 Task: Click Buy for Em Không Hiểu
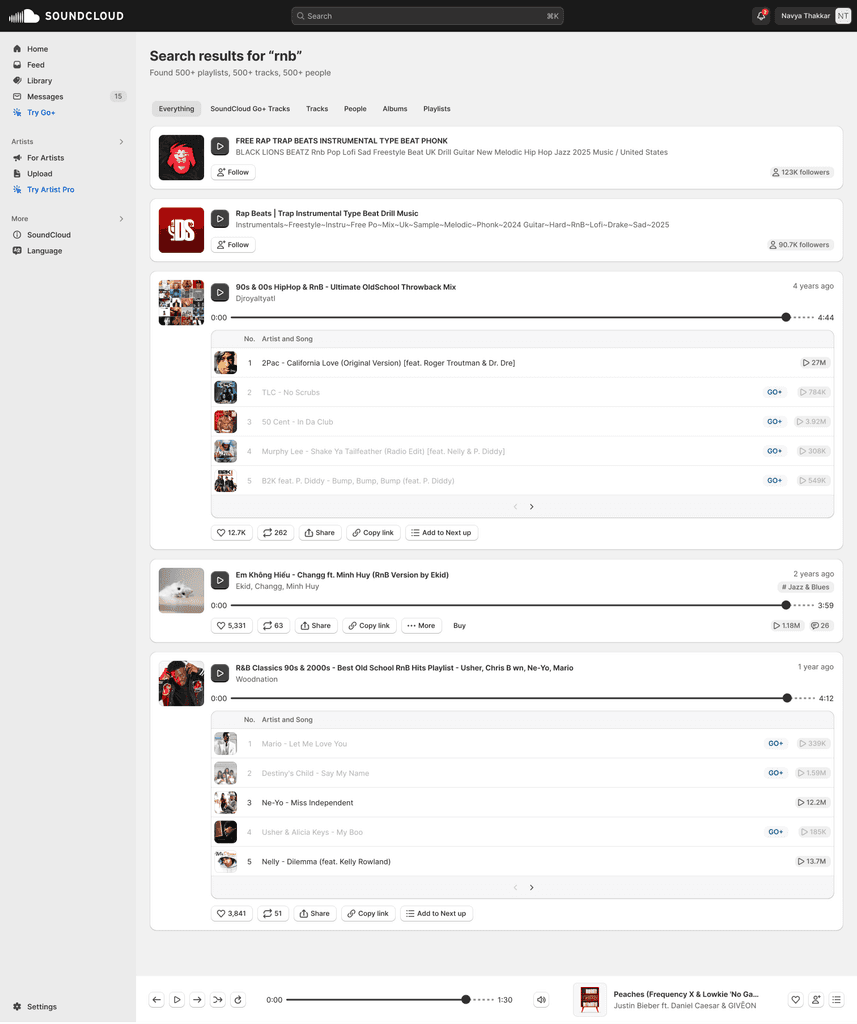(459, 626)
